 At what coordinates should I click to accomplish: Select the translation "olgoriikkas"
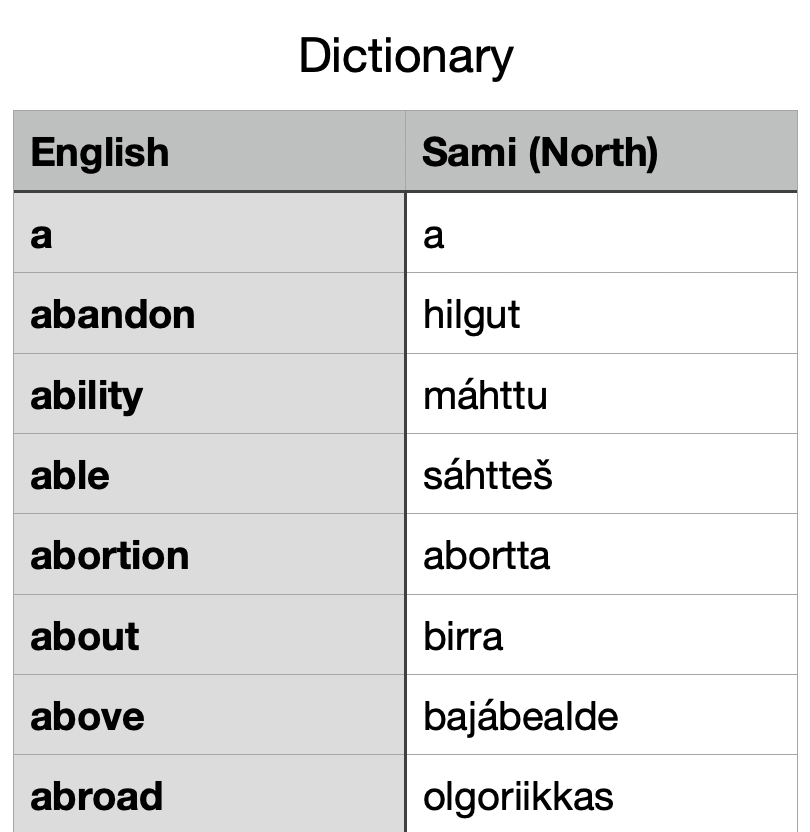point(518,797)
